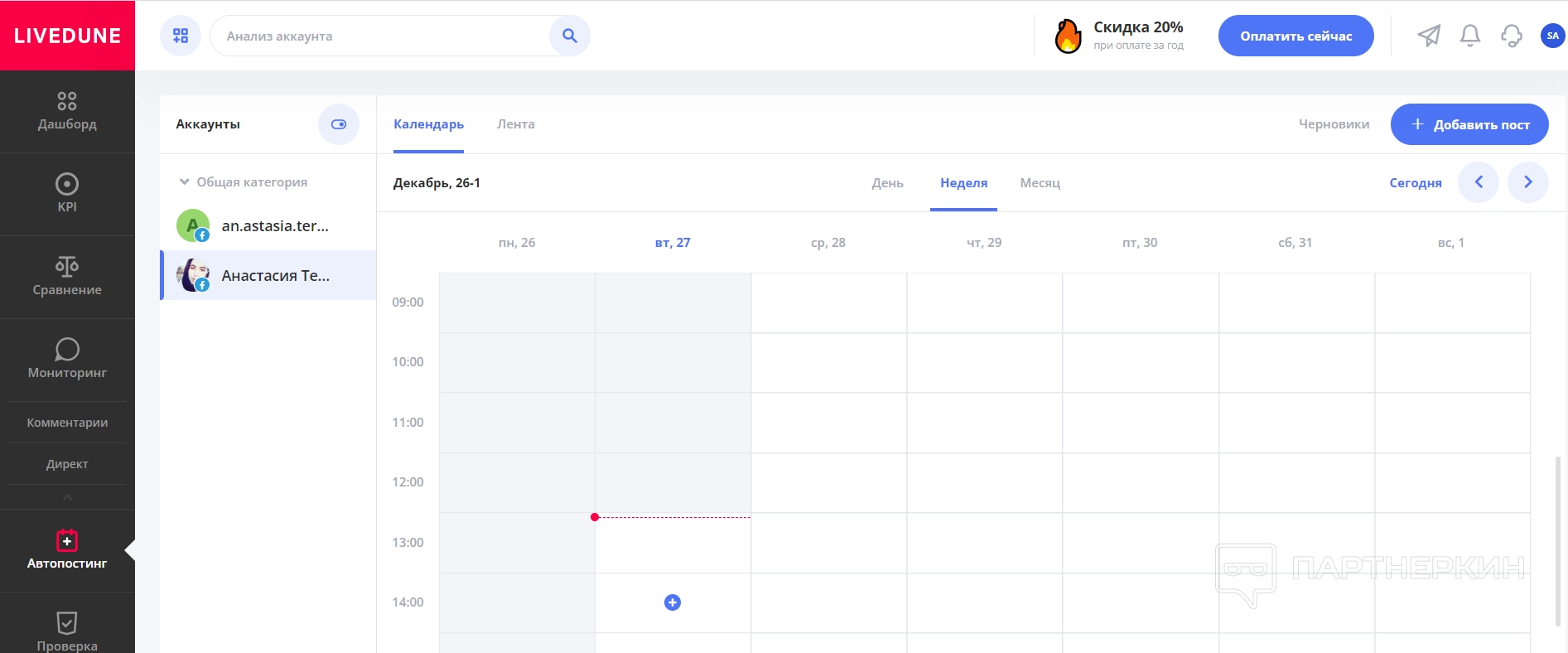Open the Дашборд sidebar section
Viewport: 1568px width, 653px height.
[x=67, y=112]
